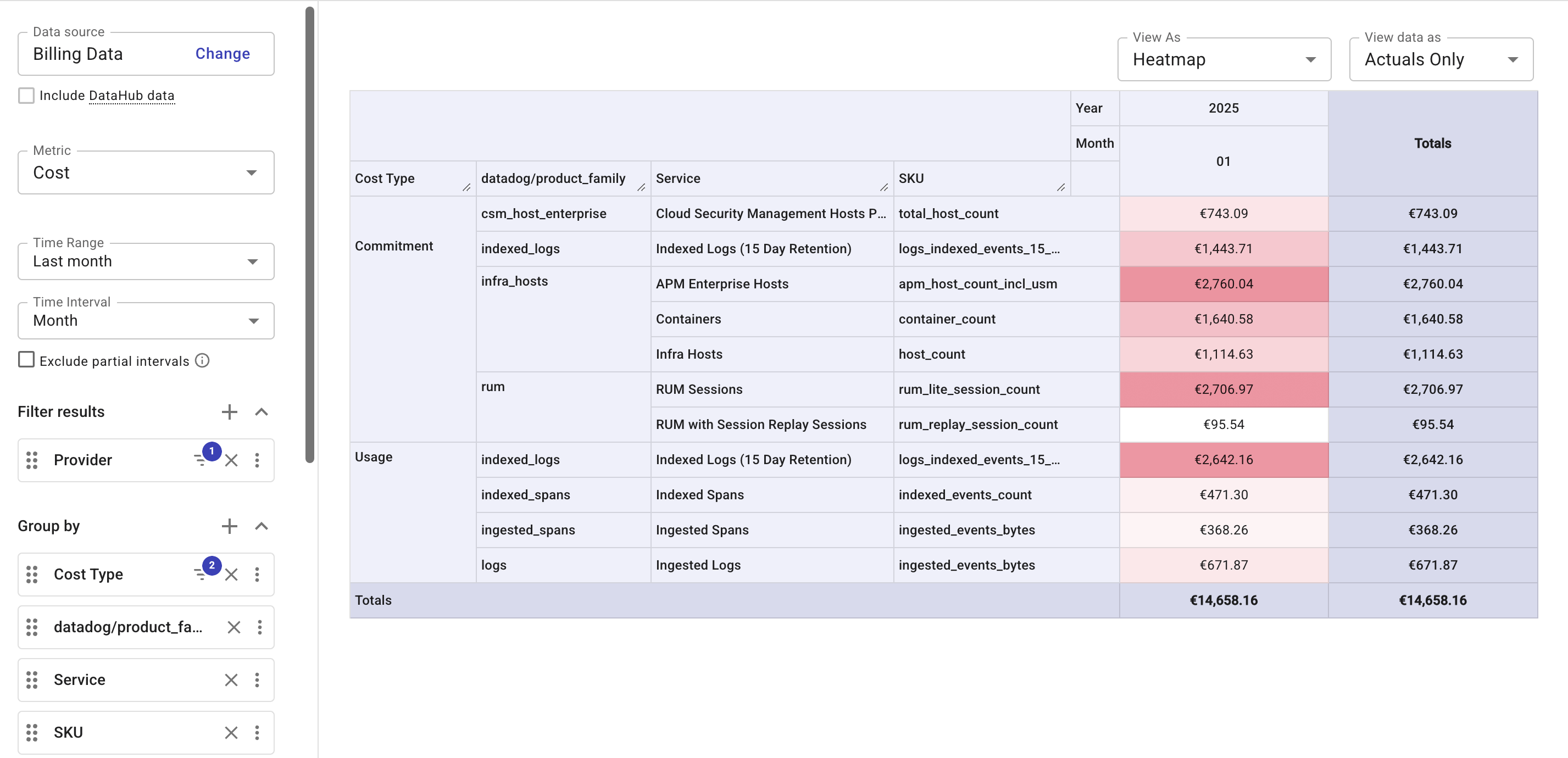
Task: Select the heatmap cell for APM Enterprise Hosts
Action: (x=1224, y=283)
